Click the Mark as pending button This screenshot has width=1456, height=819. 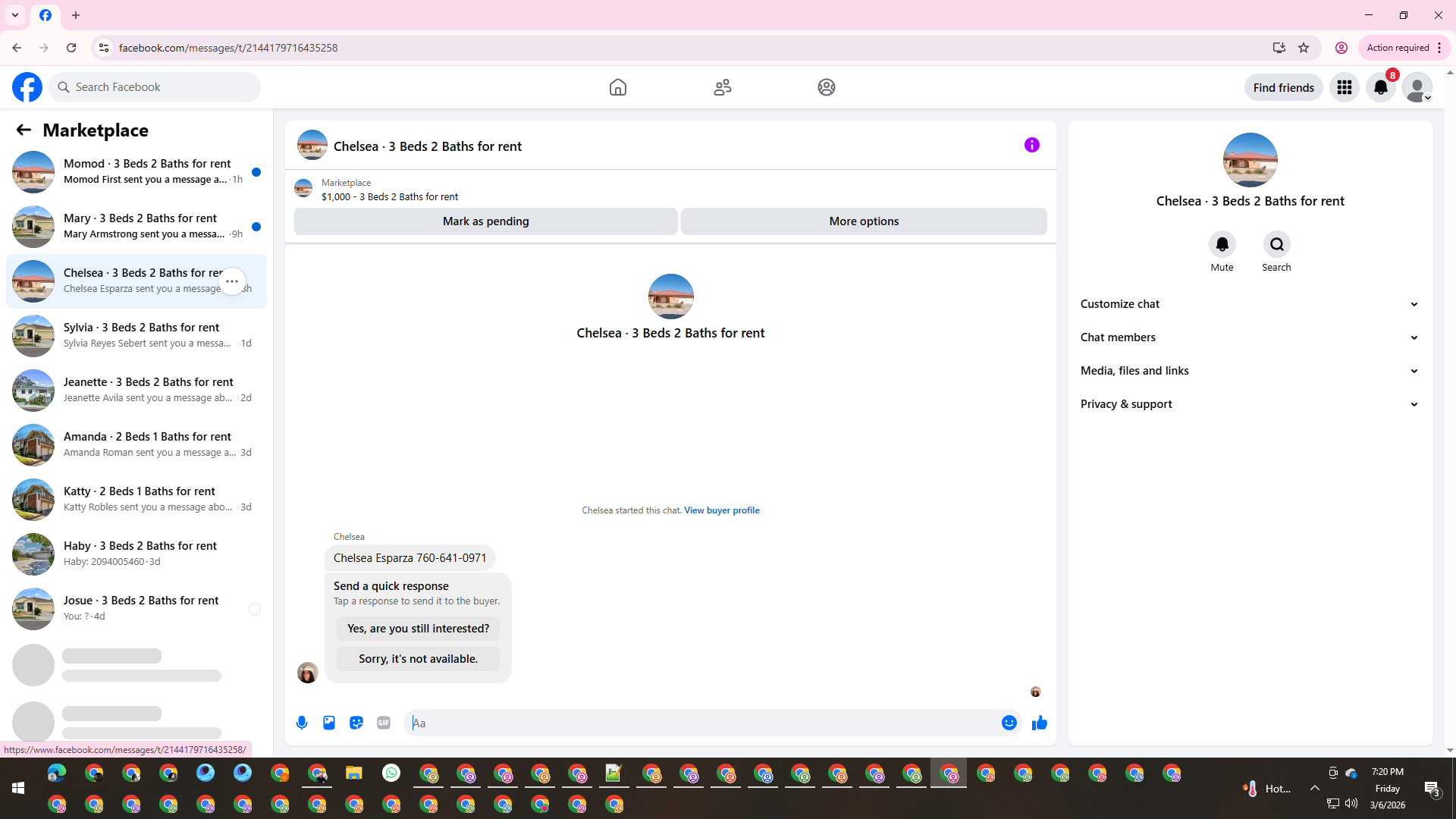(485, 221)
